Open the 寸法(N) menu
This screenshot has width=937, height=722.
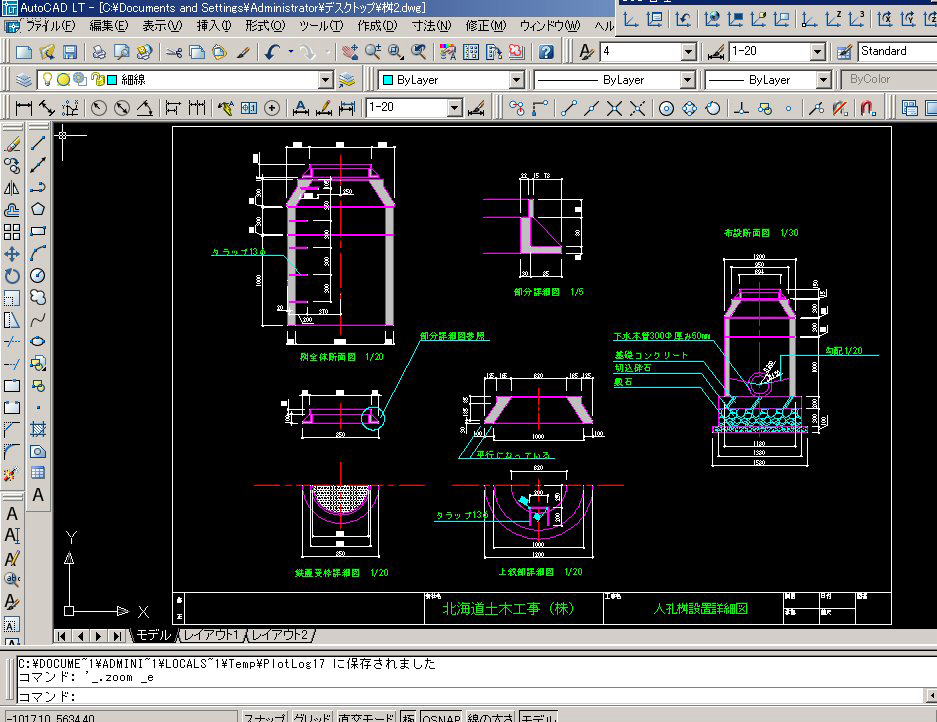(x=431, y=26)
